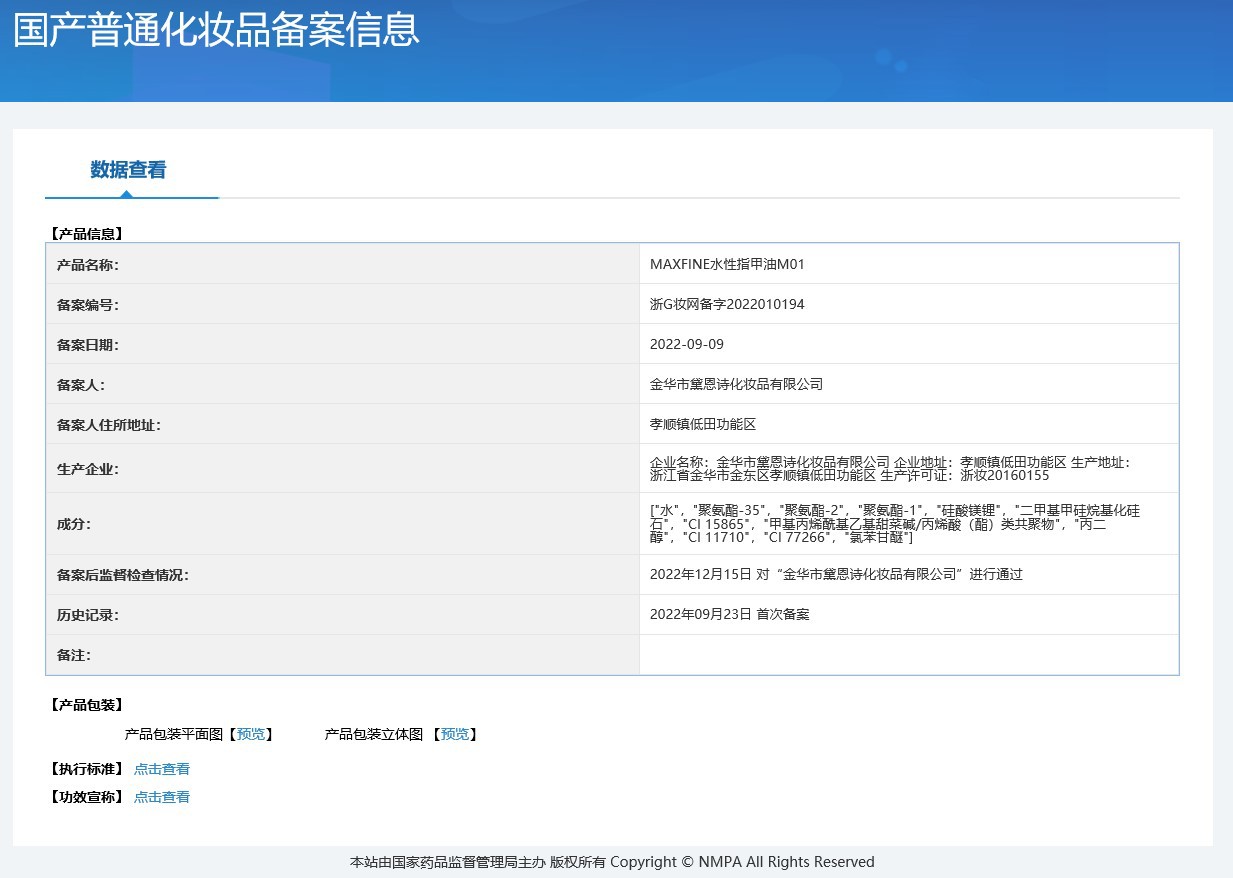
Task: Click 点击查看 next to 功效宣称
Action: point(162,797)
